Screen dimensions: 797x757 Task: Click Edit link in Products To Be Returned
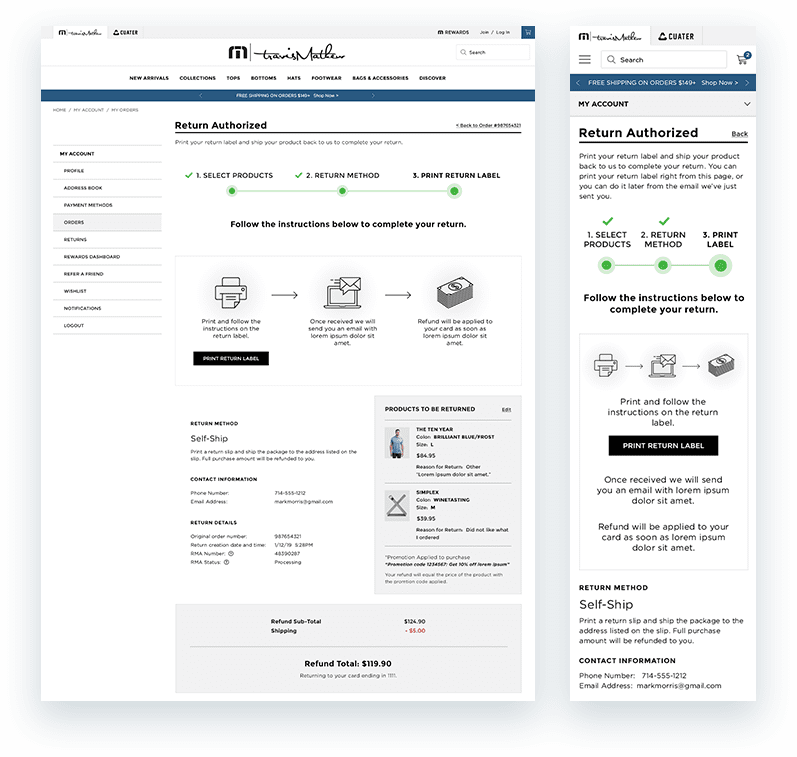tap(506, 410)
